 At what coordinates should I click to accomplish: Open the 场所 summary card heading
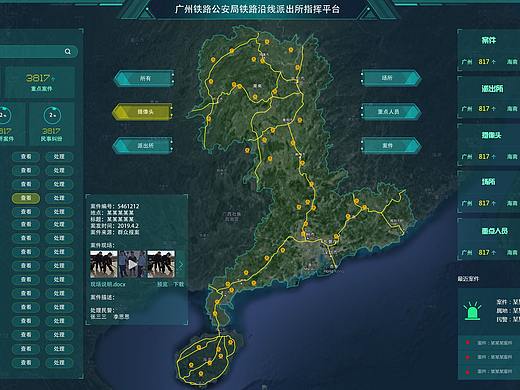[x=488, y=182]
